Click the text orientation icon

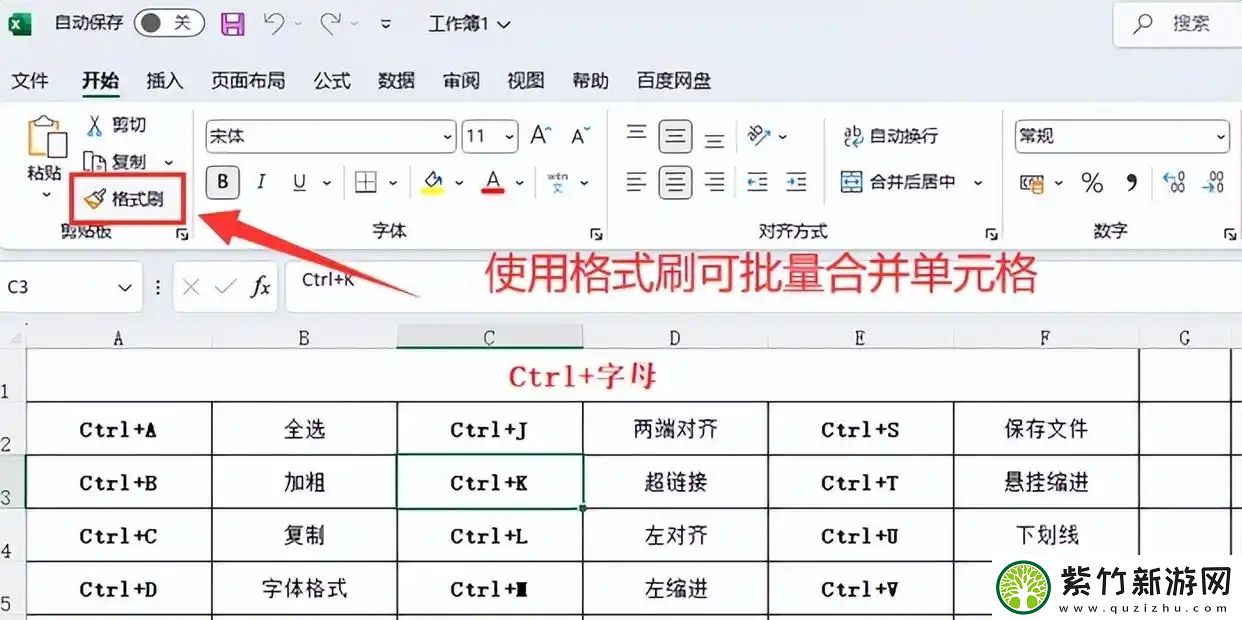759,135
